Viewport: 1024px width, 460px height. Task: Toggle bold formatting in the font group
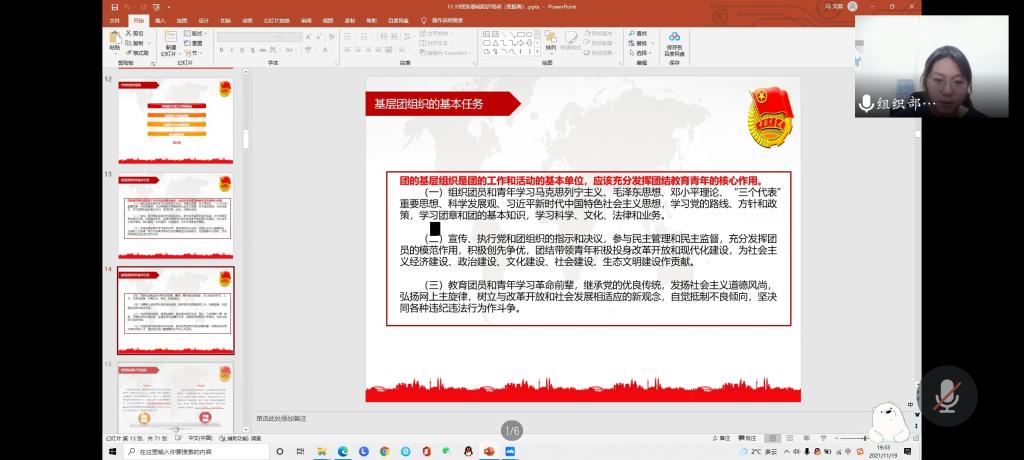[x=221, y=52]
